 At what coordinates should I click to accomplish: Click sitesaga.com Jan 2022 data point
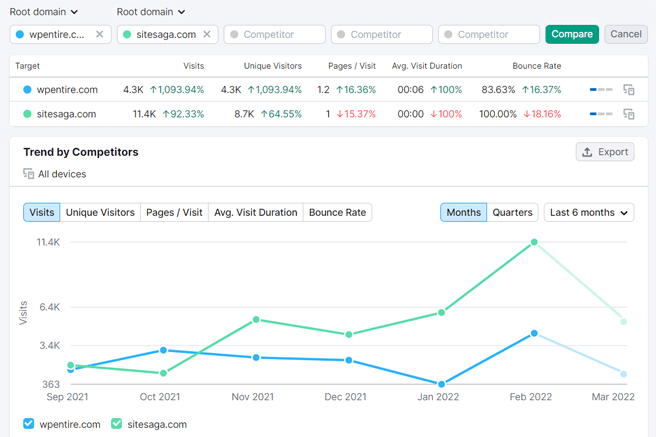point(441,312)
